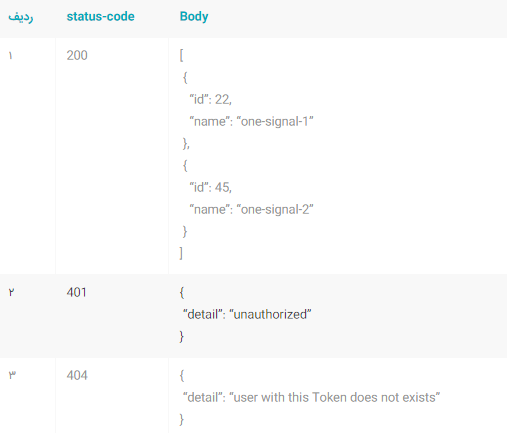Click the Body column header
Screen dimensions: 507x433
[x=194, y=17]
